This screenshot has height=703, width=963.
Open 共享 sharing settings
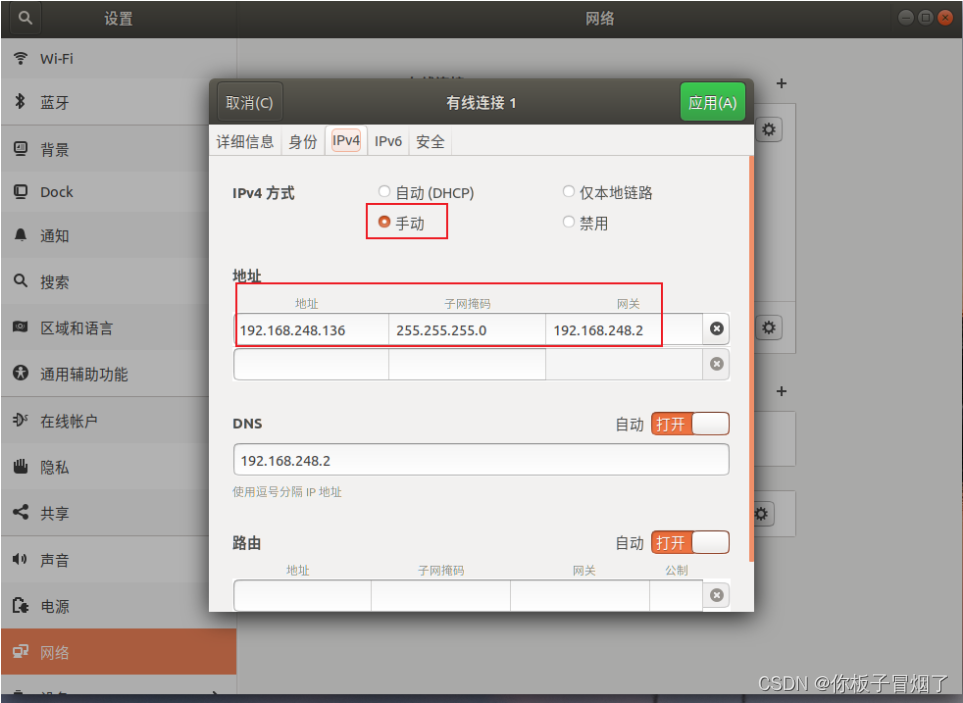click(119, 513)
